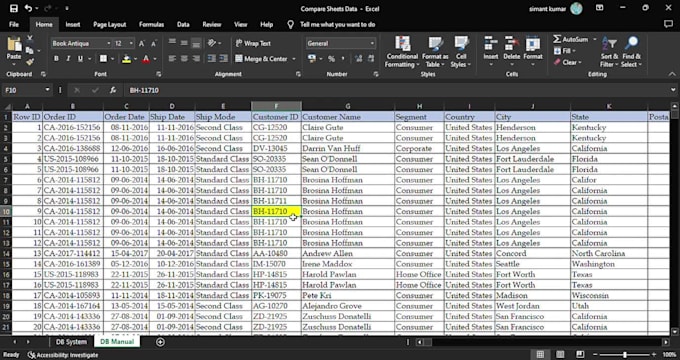Click the Tell me what you want to do box
Viewport: 680px width, 360px height.
(x=338, y=25)
